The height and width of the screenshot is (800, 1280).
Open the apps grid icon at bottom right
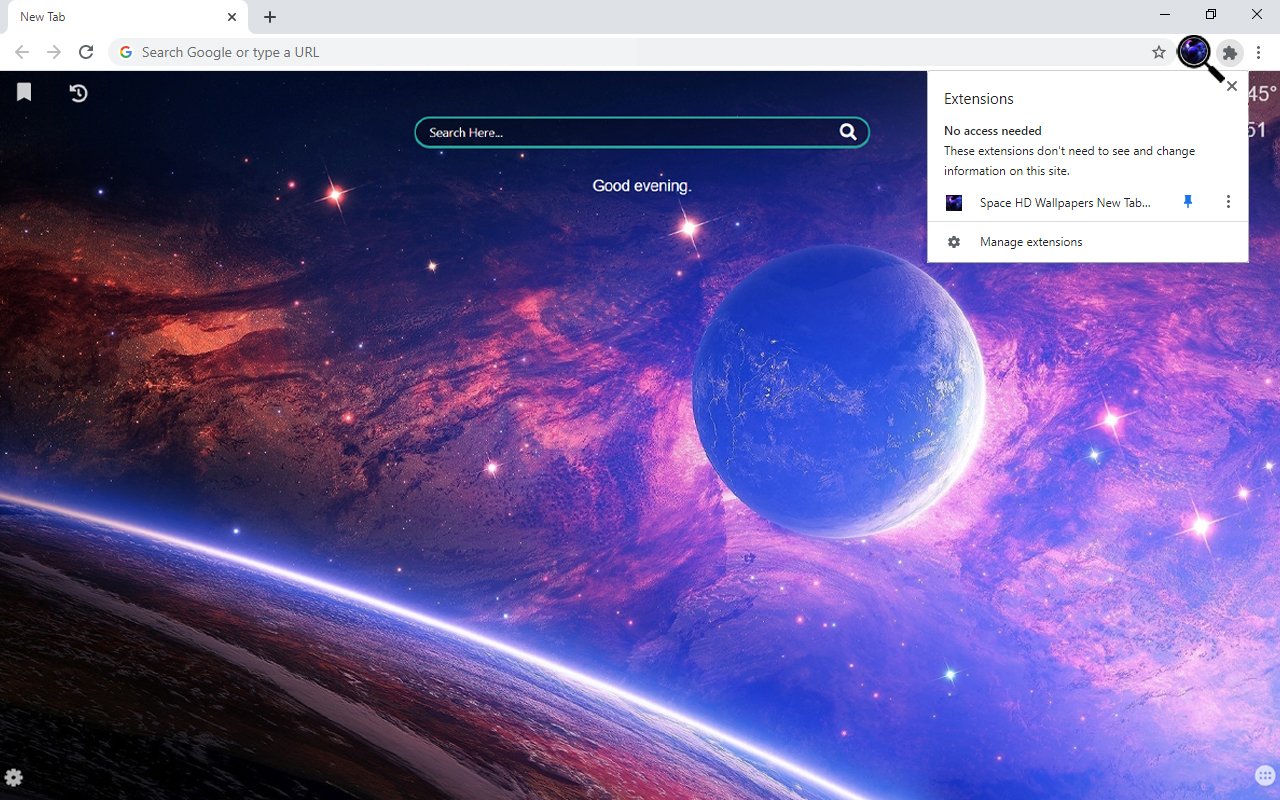pyautogui.click(x=1263, y=776)
